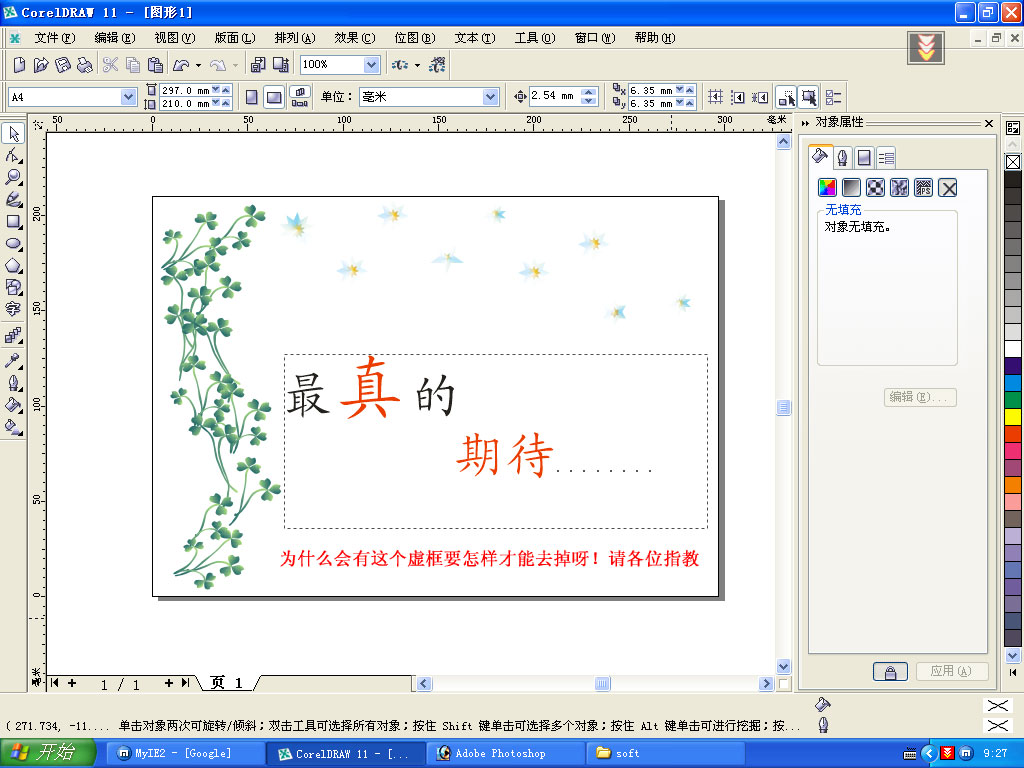Select No Fill X icon

[x=948, y=188]
